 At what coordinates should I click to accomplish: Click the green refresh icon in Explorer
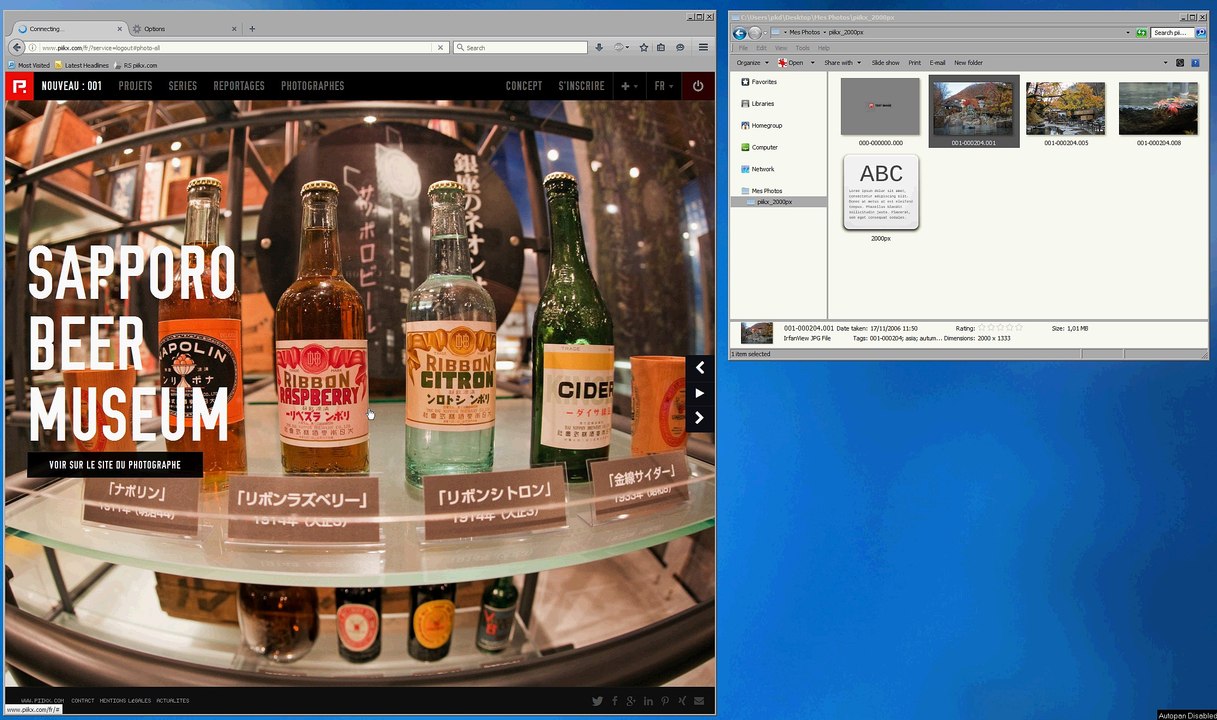tap(1141, 33)
